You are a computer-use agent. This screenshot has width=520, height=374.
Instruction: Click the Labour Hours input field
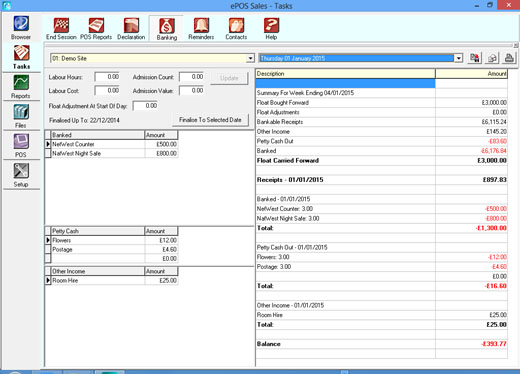pyautogui.click(x=107, y=77)
